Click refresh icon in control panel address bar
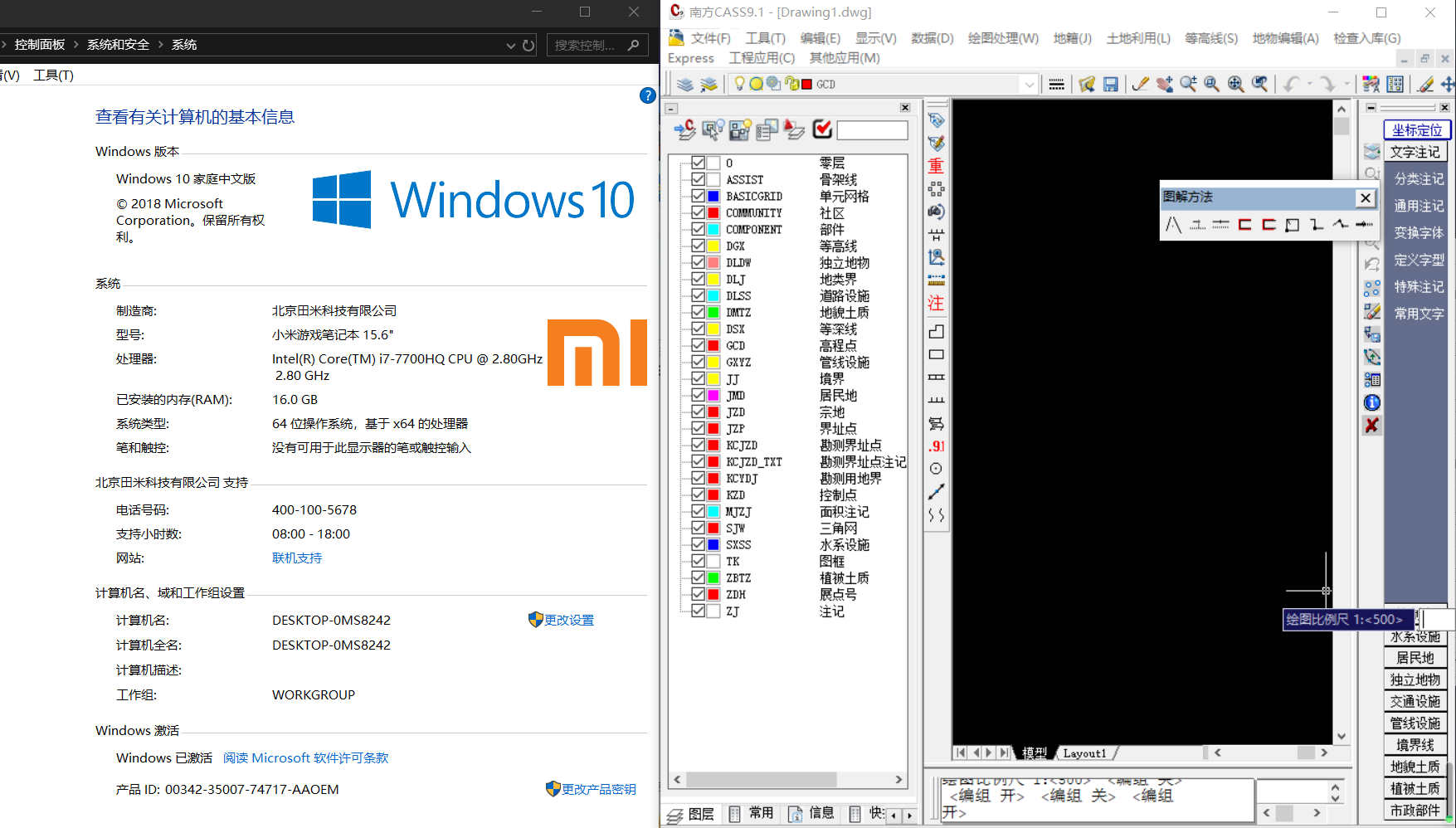This screenshot has width=1456, height=828. coord(528,46)
